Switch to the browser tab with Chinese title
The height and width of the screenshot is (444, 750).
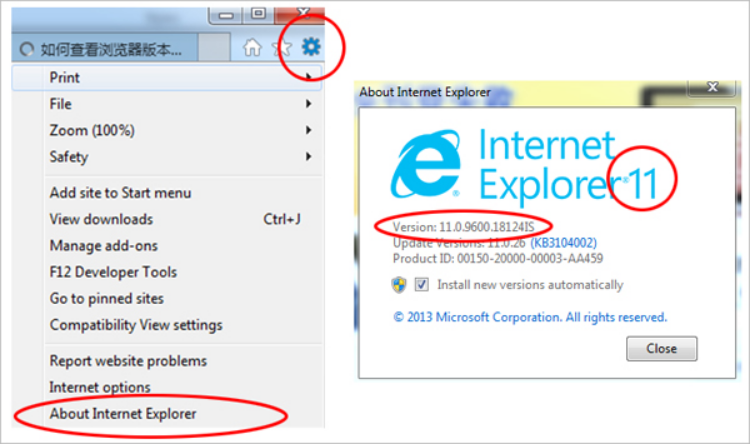point(104,48)
